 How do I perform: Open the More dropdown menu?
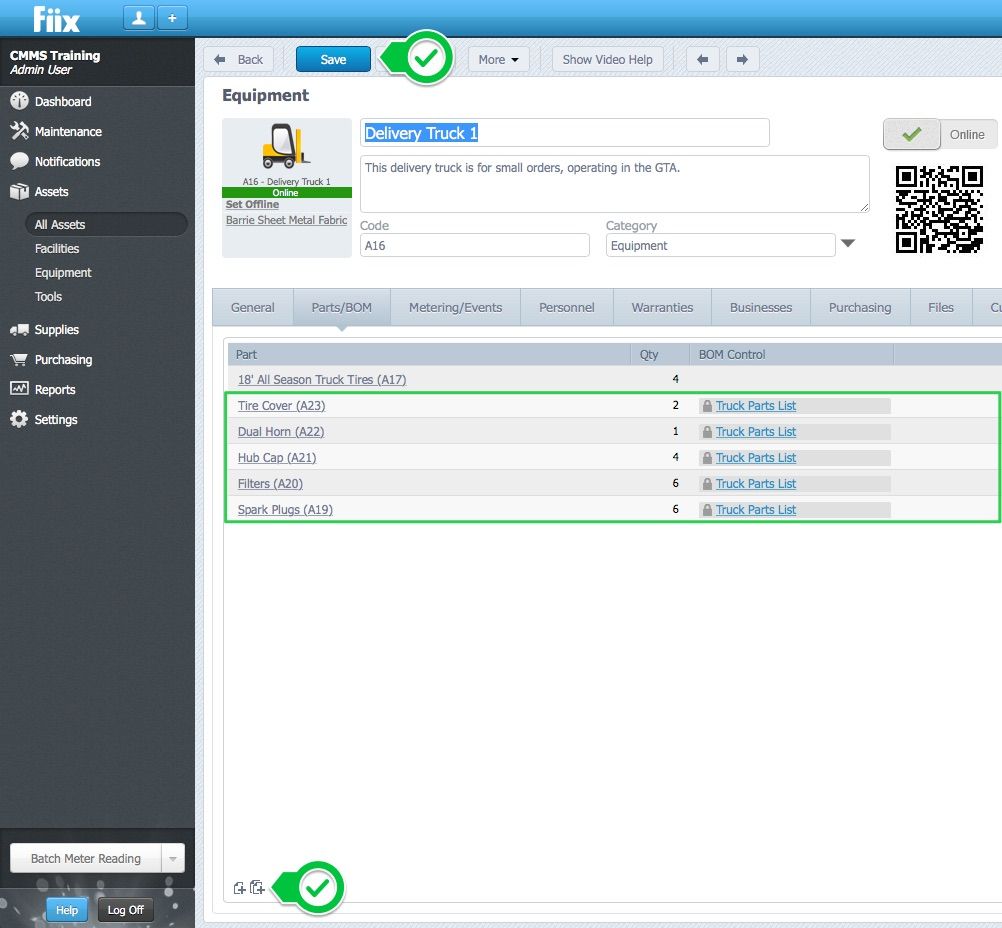pos(498,59)
